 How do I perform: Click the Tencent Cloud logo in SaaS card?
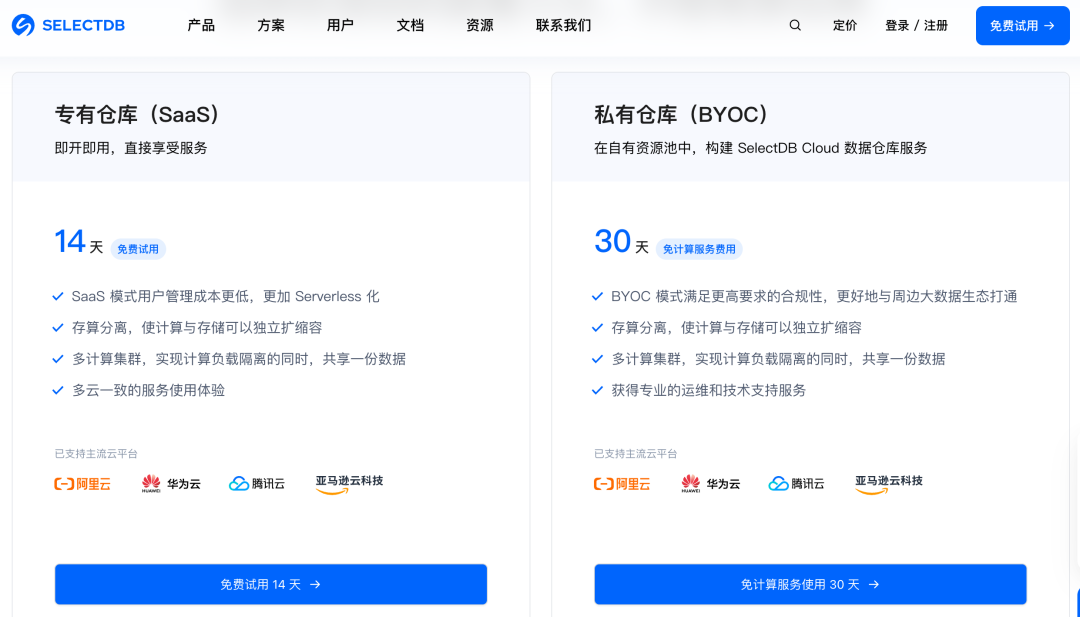257,483
